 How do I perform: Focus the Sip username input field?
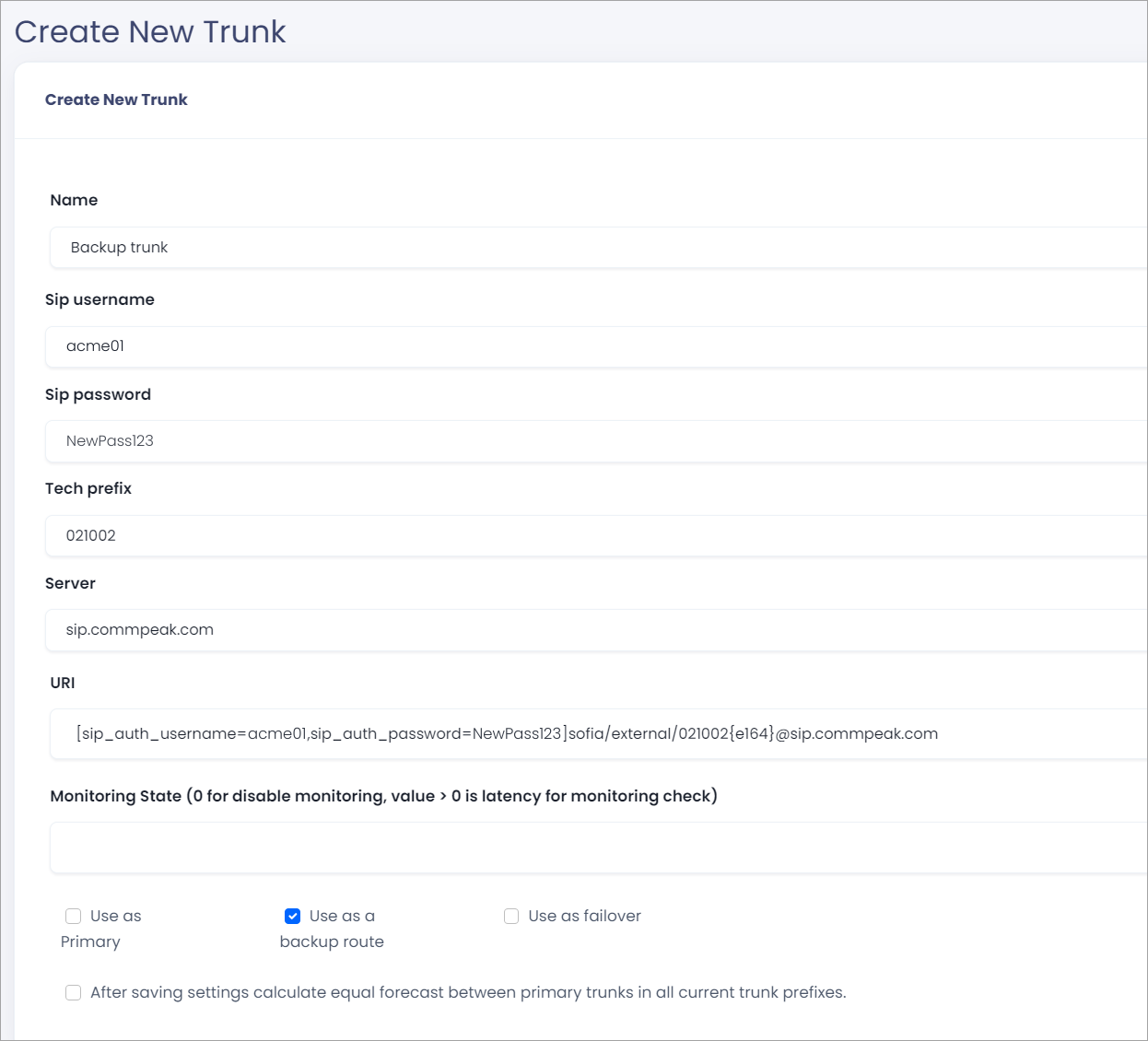pos(597,346)
